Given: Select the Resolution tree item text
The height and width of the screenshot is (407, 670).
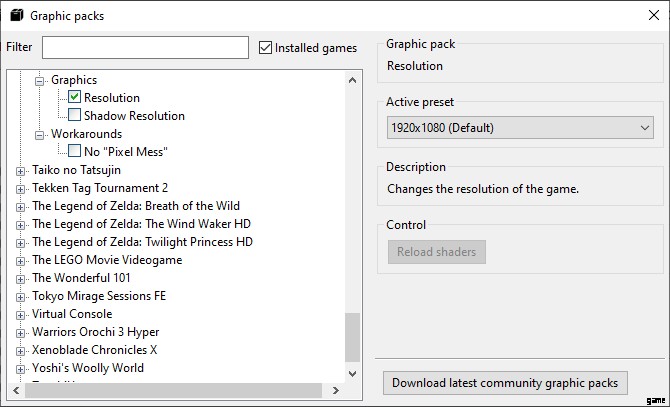Looking at the screenshot, I should click(112, 98).
